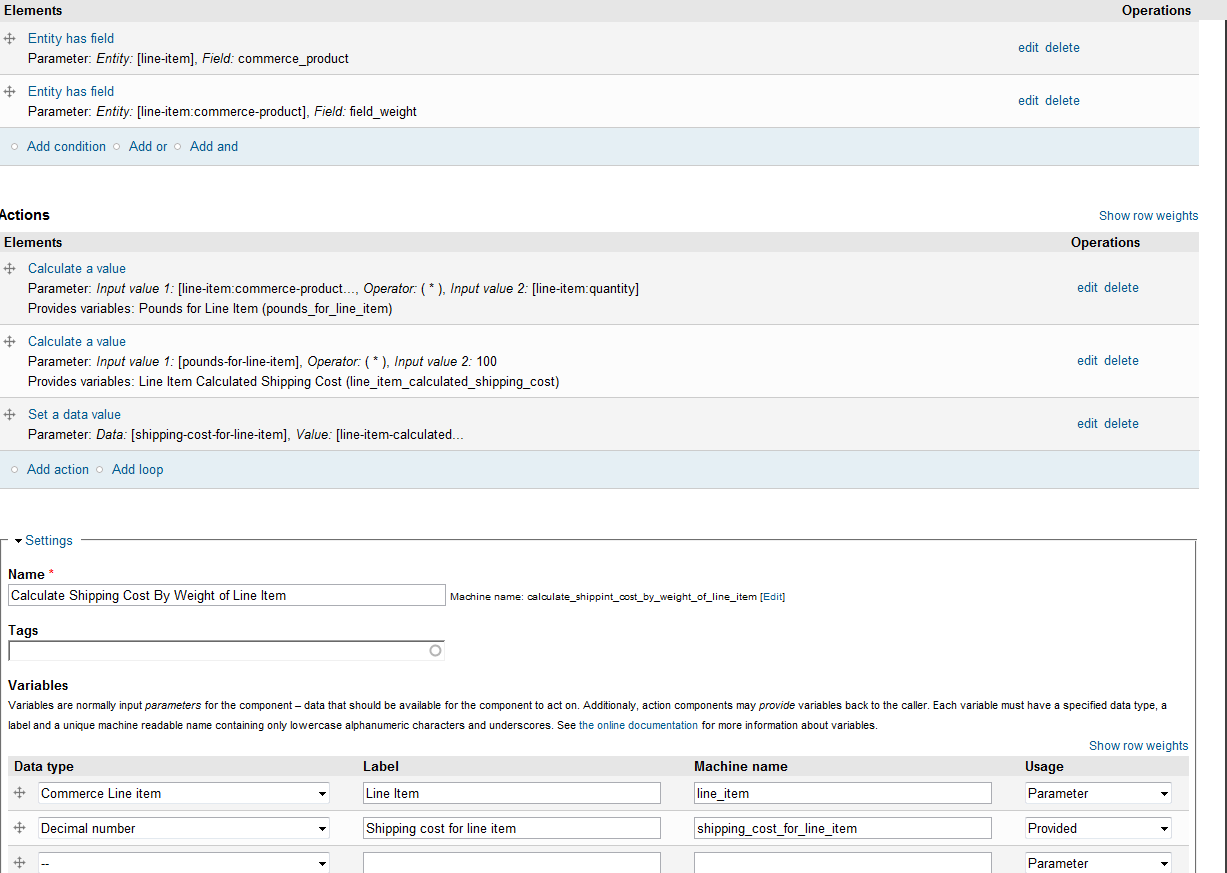
Task: Click the shipping_cost_for_line_item machine name field
Action: tap(842, 828)
